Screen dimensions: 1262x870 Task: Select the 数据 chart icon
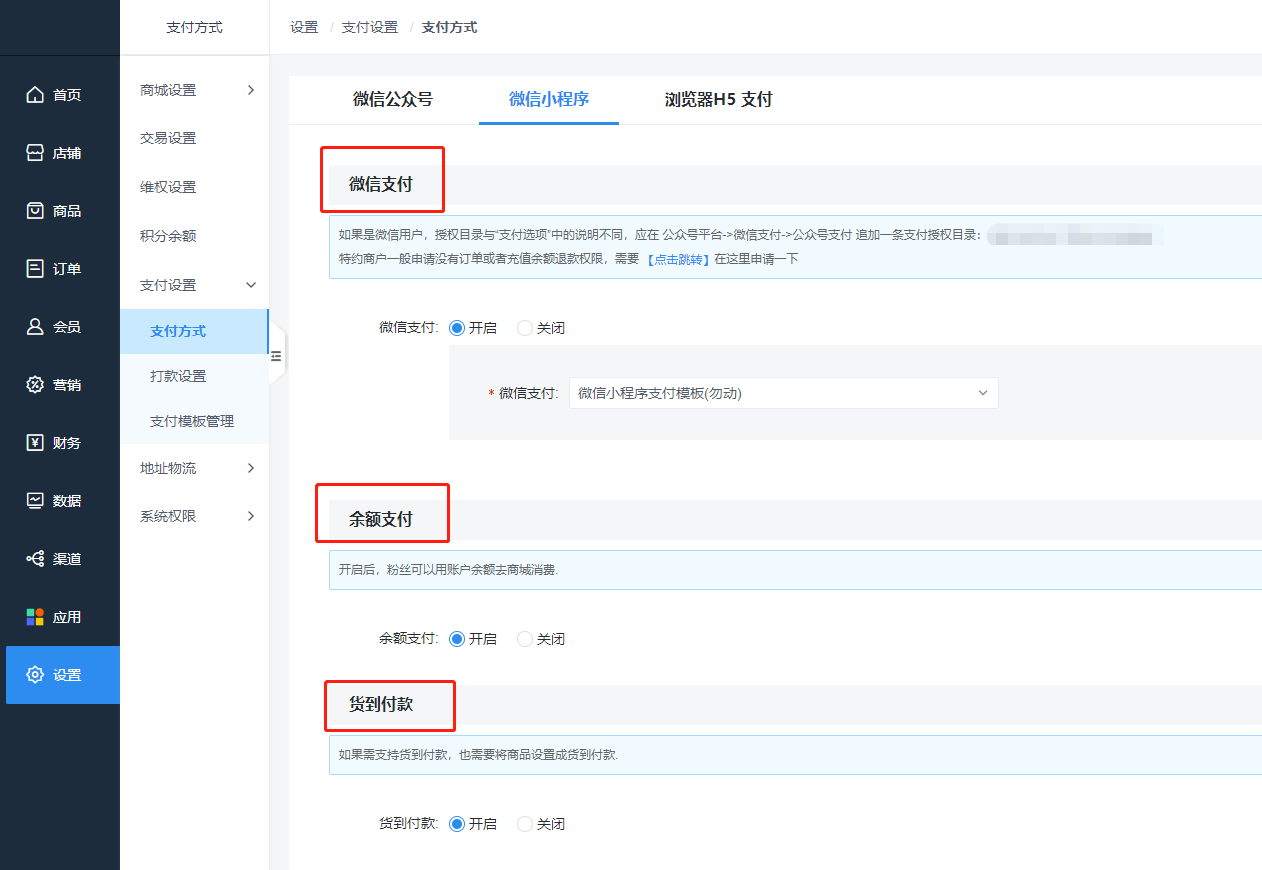35,501
